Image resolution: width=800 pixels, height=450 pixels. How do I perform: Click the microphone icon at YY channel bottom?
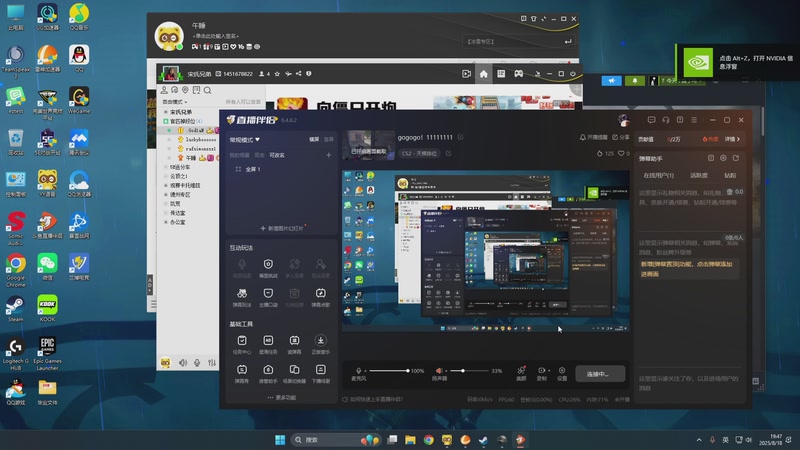pyautogui.click(x=197, y=363)
